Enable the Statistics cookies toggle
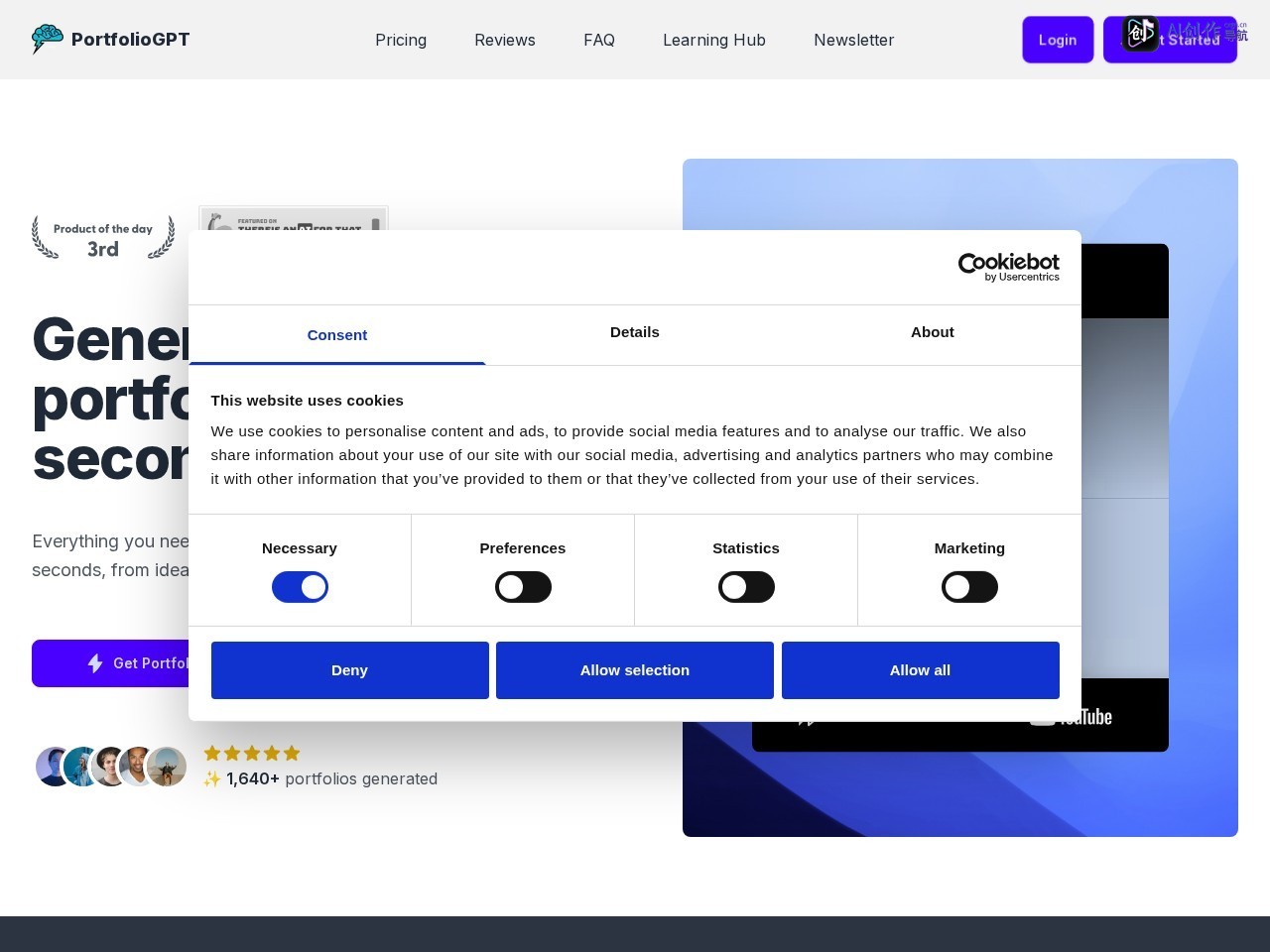1270x952 pixels. pos(746,587)
